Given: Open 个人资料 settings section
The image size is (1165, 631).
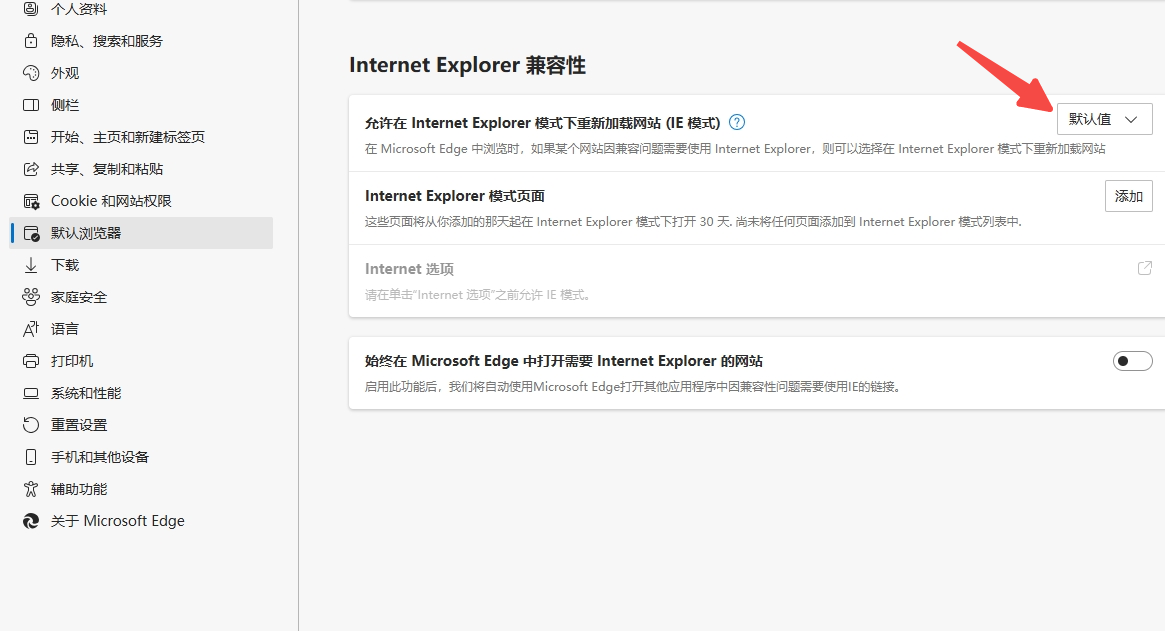Looking at the screenshot, I should click(x=141, y=9).
